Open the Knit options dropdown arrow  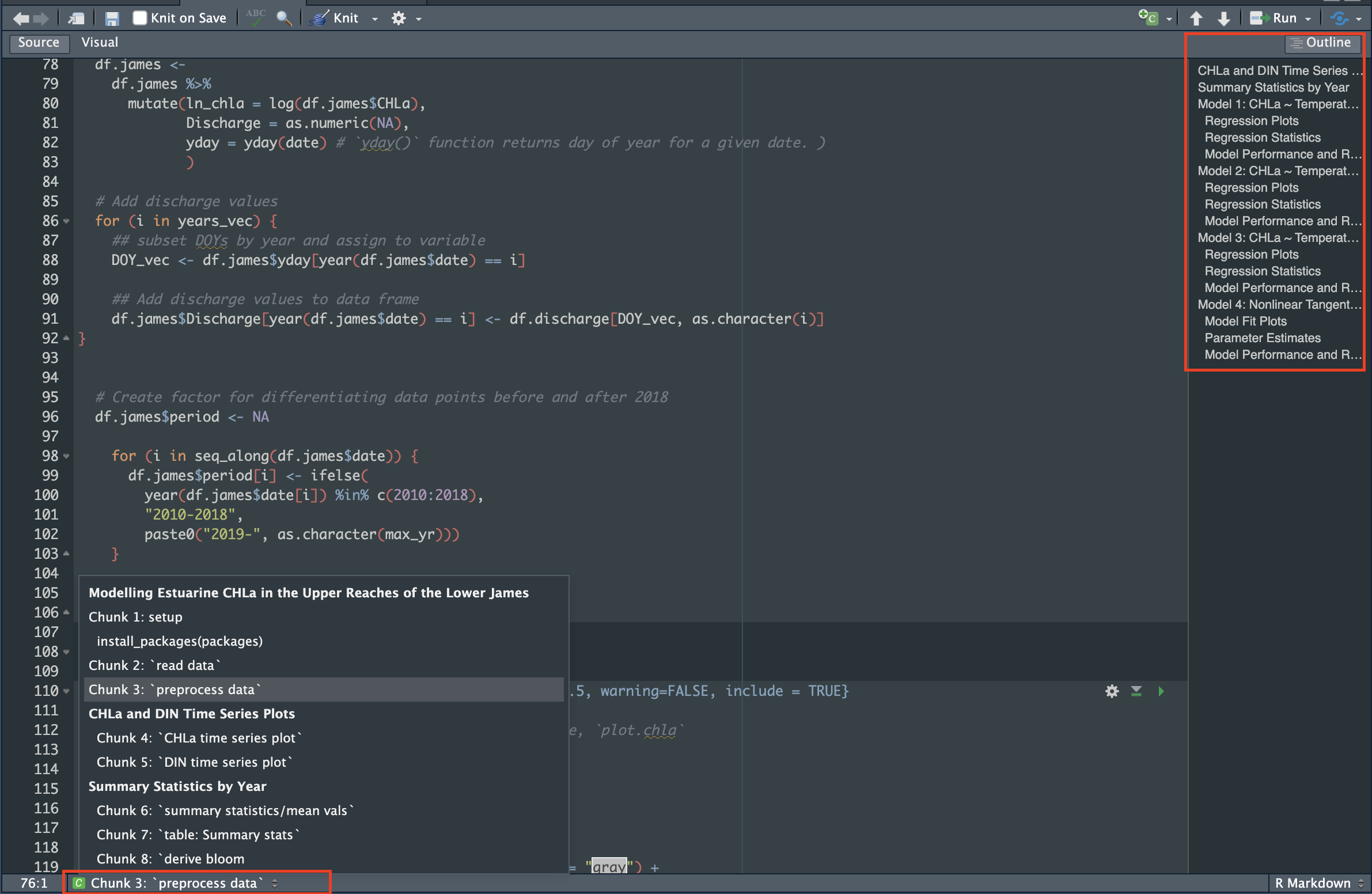pos(375,19)
